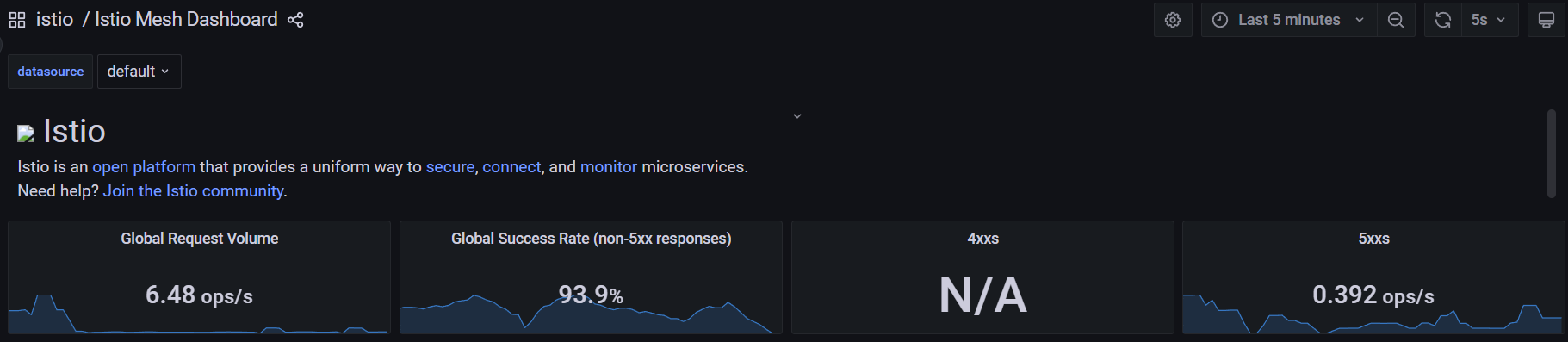Follow the open platform link

coord(144,167)
